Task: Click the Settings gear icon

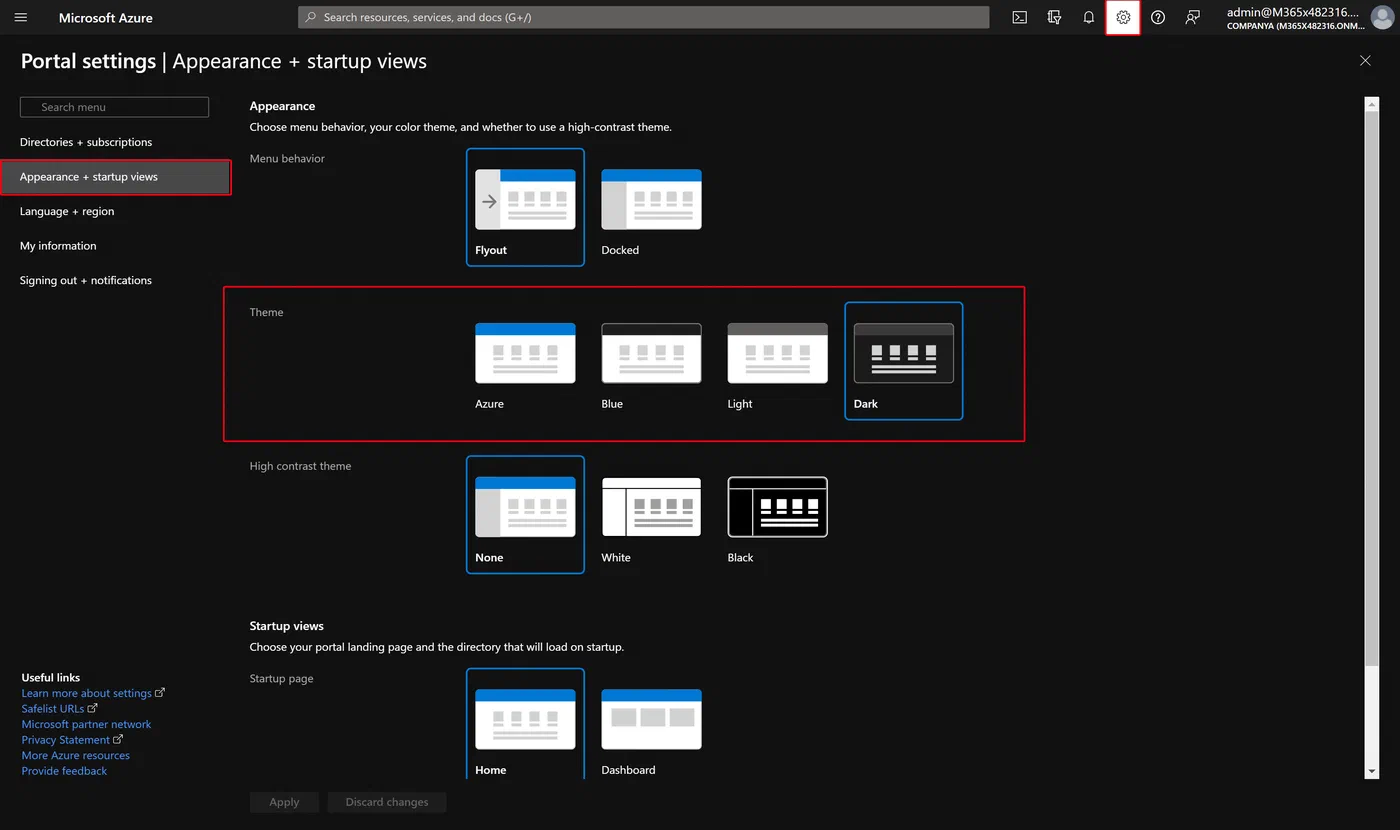Action: 1123,17
